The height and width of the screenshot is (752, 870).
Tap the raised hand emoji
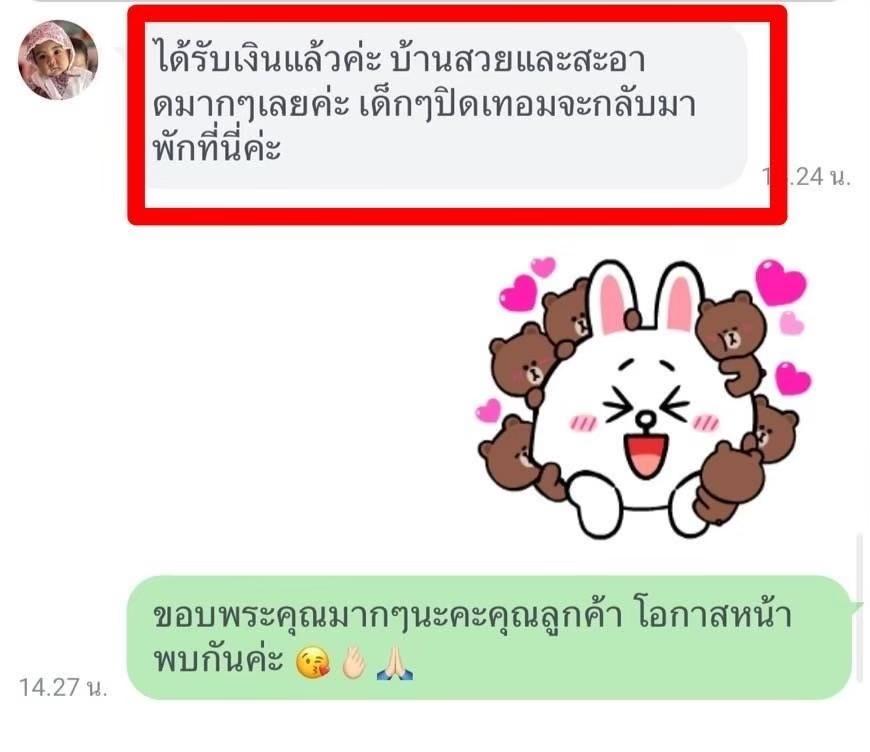tap(353, 663)
